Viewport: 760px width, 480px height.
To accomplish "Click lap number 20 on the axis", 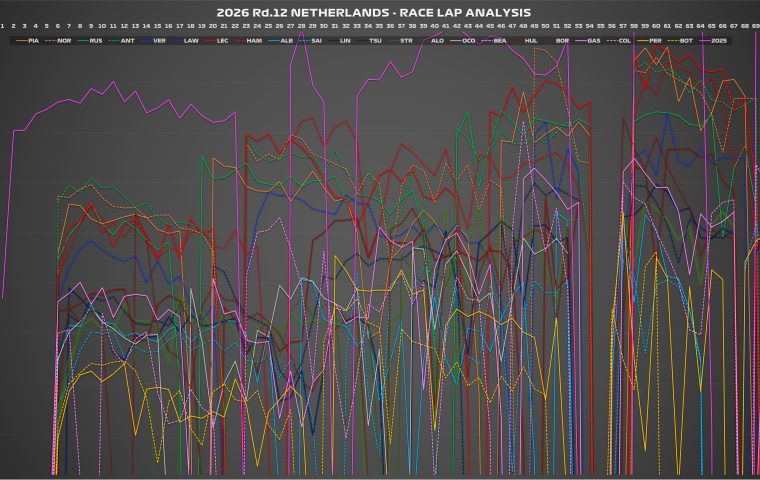I will point(213,26).
